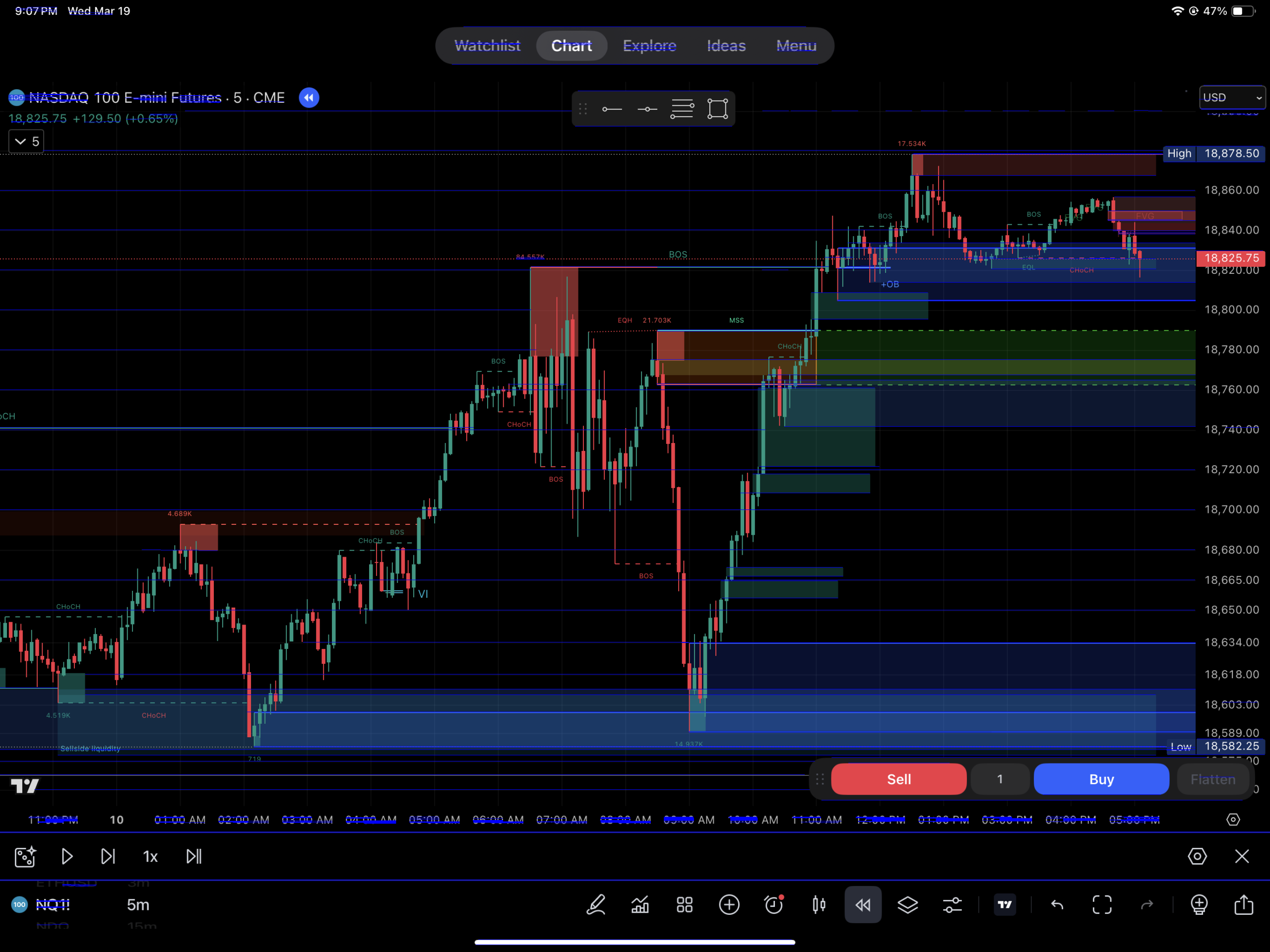
Task: Tap the 17.534K volume label
Action: [912, 143]
